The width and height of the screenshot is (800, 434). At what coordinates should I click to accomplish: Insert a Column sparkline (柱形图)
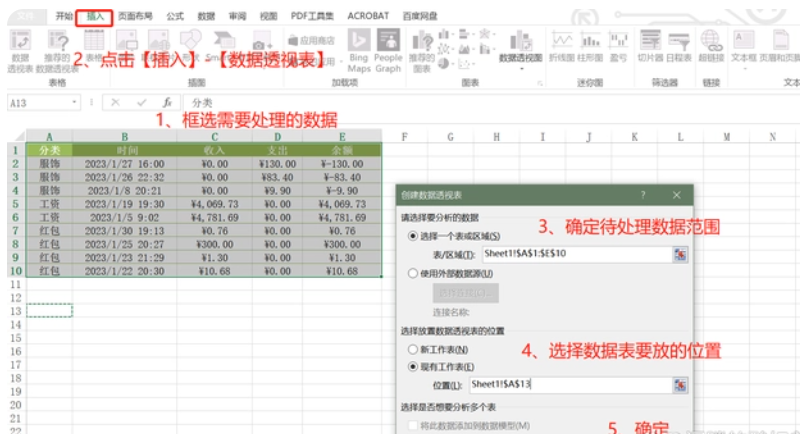[x=590, y=46]
